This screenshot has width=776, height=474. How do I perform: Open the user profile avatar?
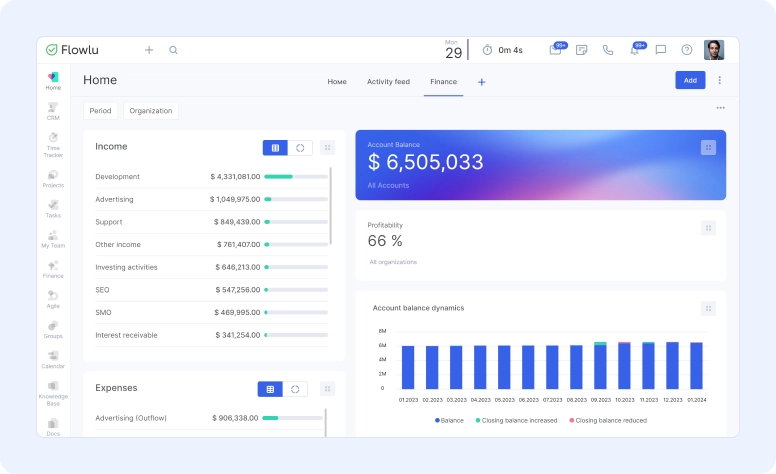[714, 50]
